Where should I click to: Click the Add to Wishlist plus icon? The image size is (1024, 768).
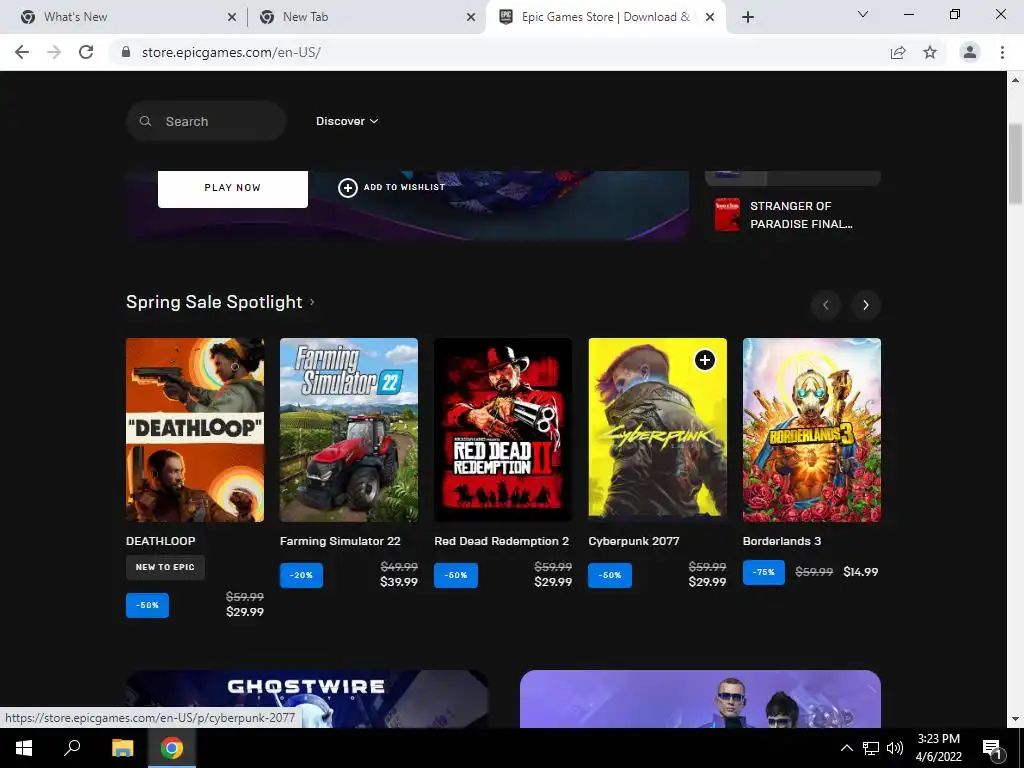click(x=347, y=188)
